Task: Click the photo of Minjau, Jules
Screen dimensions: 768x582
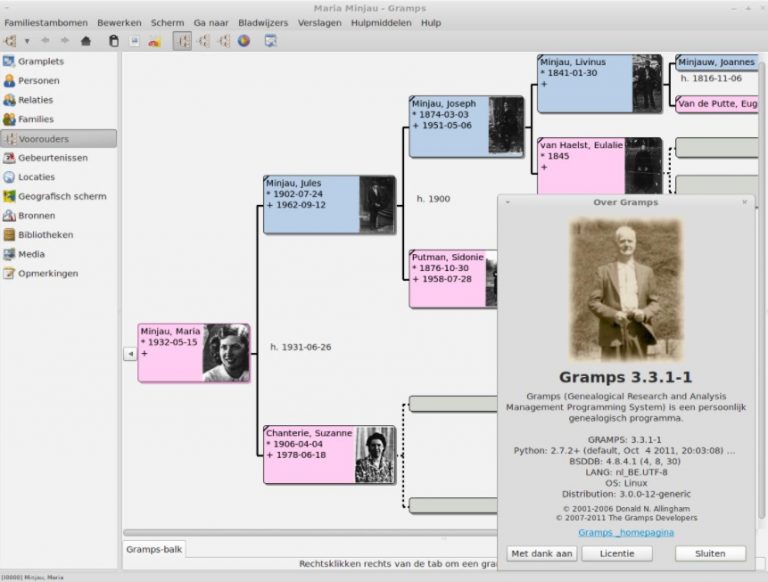Action: pos(377,205)
